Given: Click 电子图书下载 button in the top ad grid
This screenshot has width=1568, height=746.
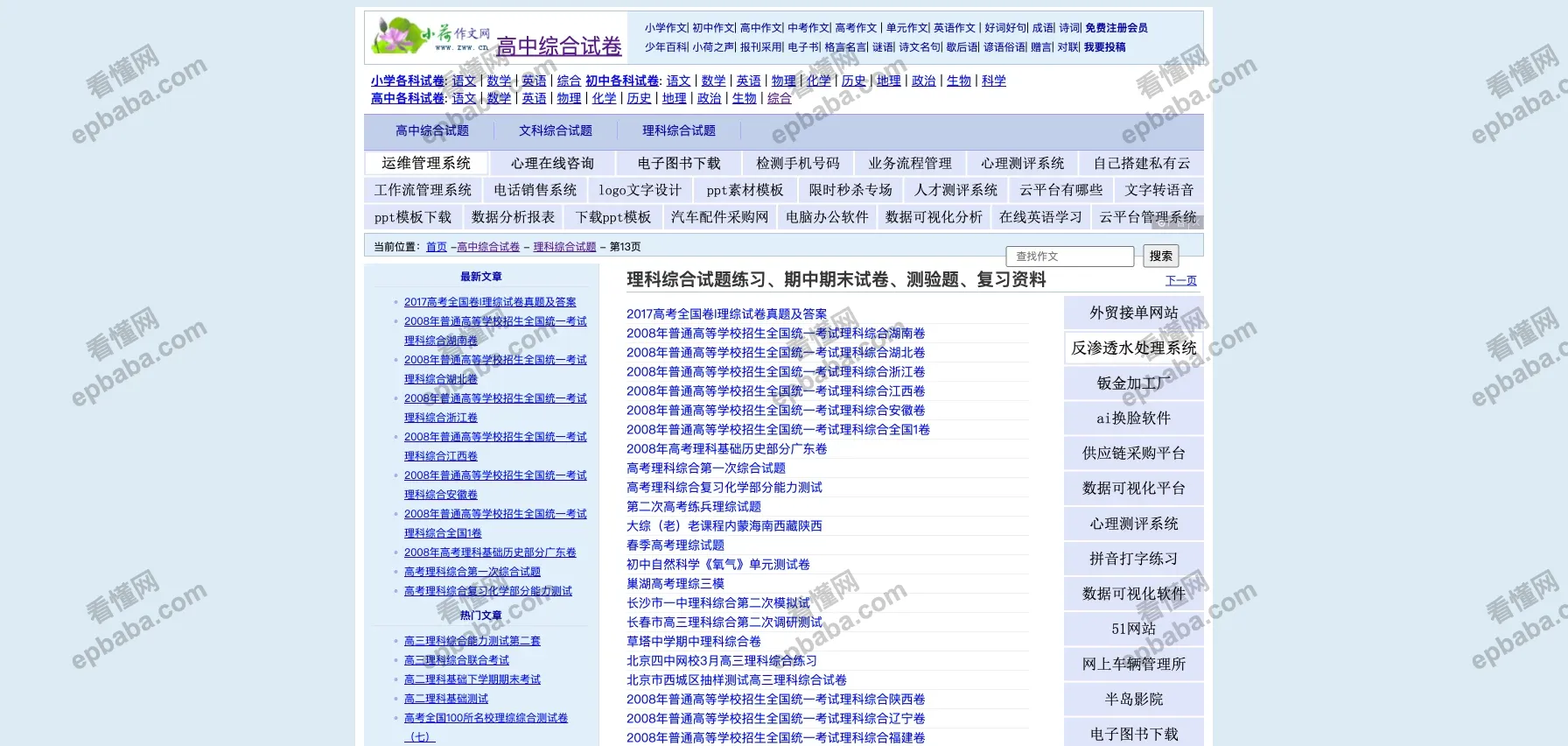Looking at the screenshot, I should 679,163.
